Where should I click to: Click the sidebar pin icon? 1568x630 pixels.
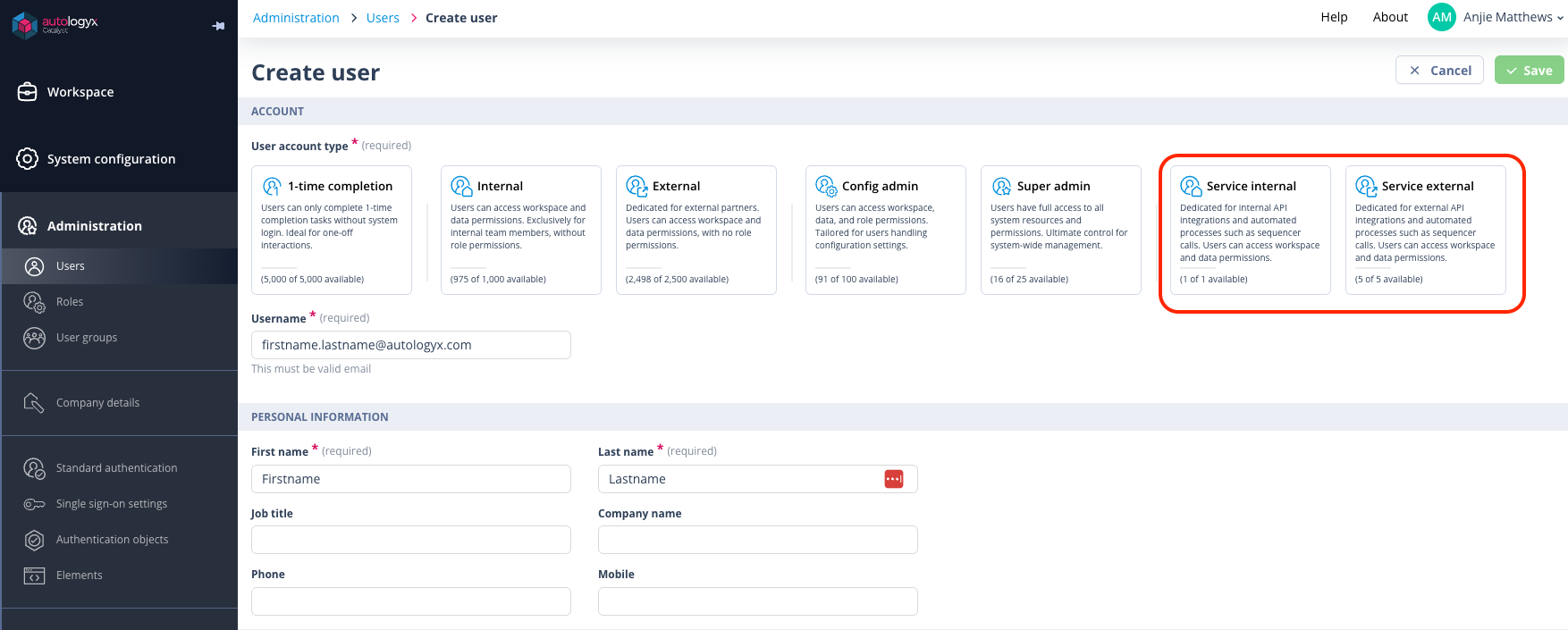[x=218, y=26]
